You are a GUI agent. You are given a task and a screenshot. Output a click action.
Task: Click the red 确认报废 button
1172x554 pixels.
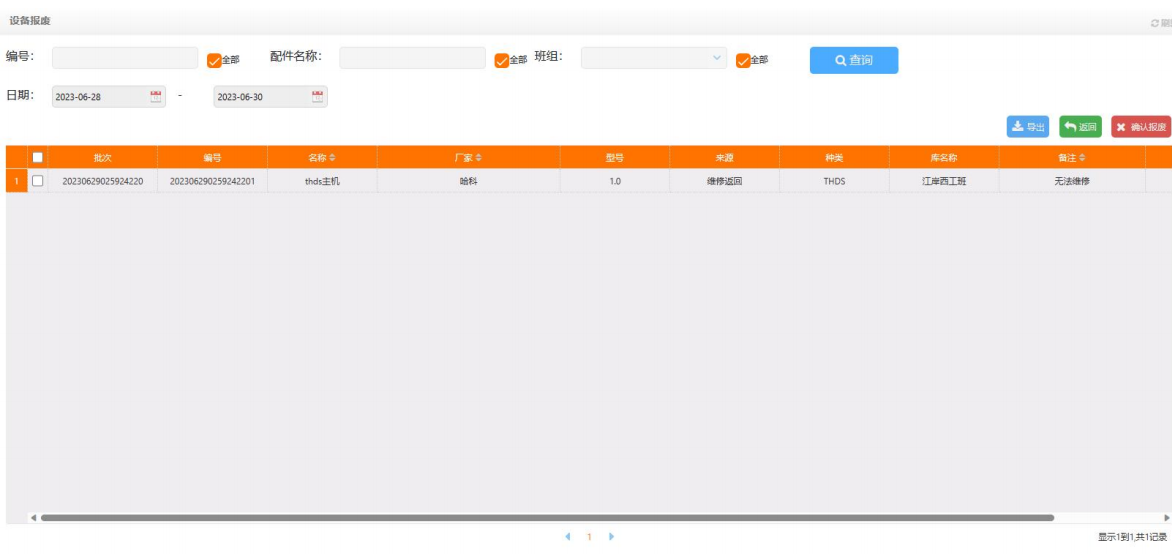[1140, 127]
